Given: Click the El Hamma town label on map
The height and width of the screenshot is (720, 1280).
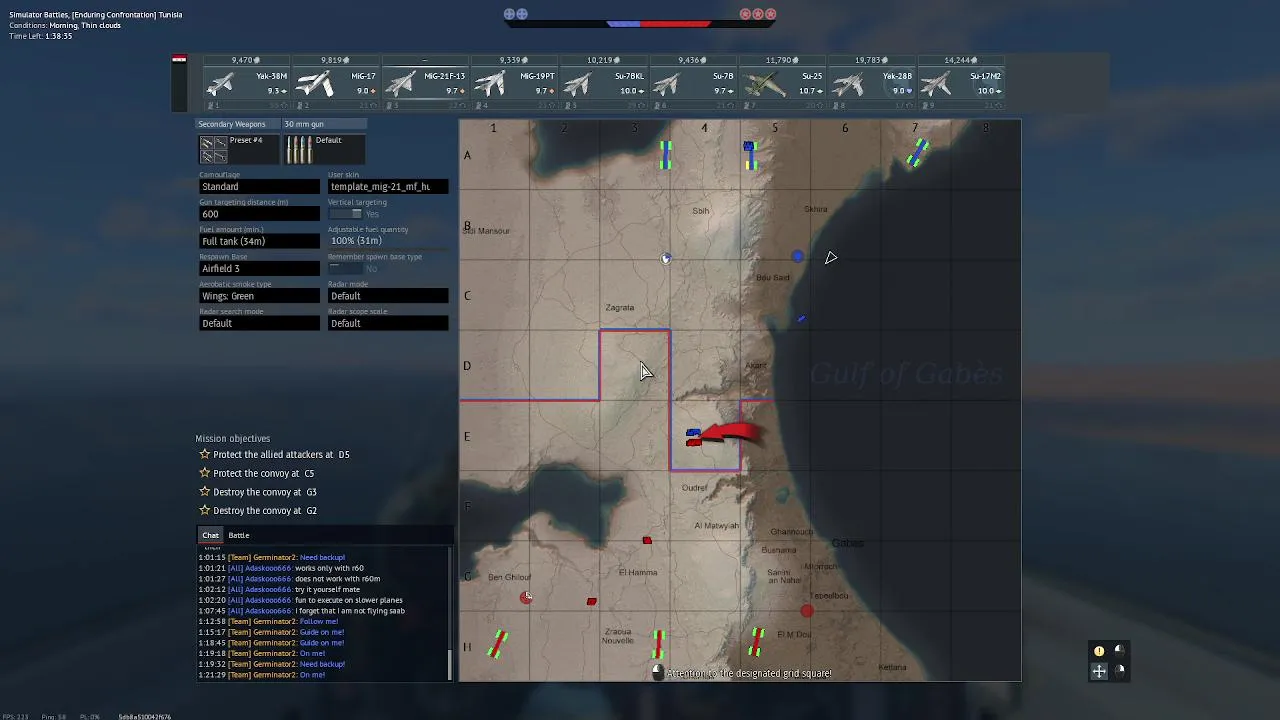Looking at the screenshot, I should pos(638,573).
